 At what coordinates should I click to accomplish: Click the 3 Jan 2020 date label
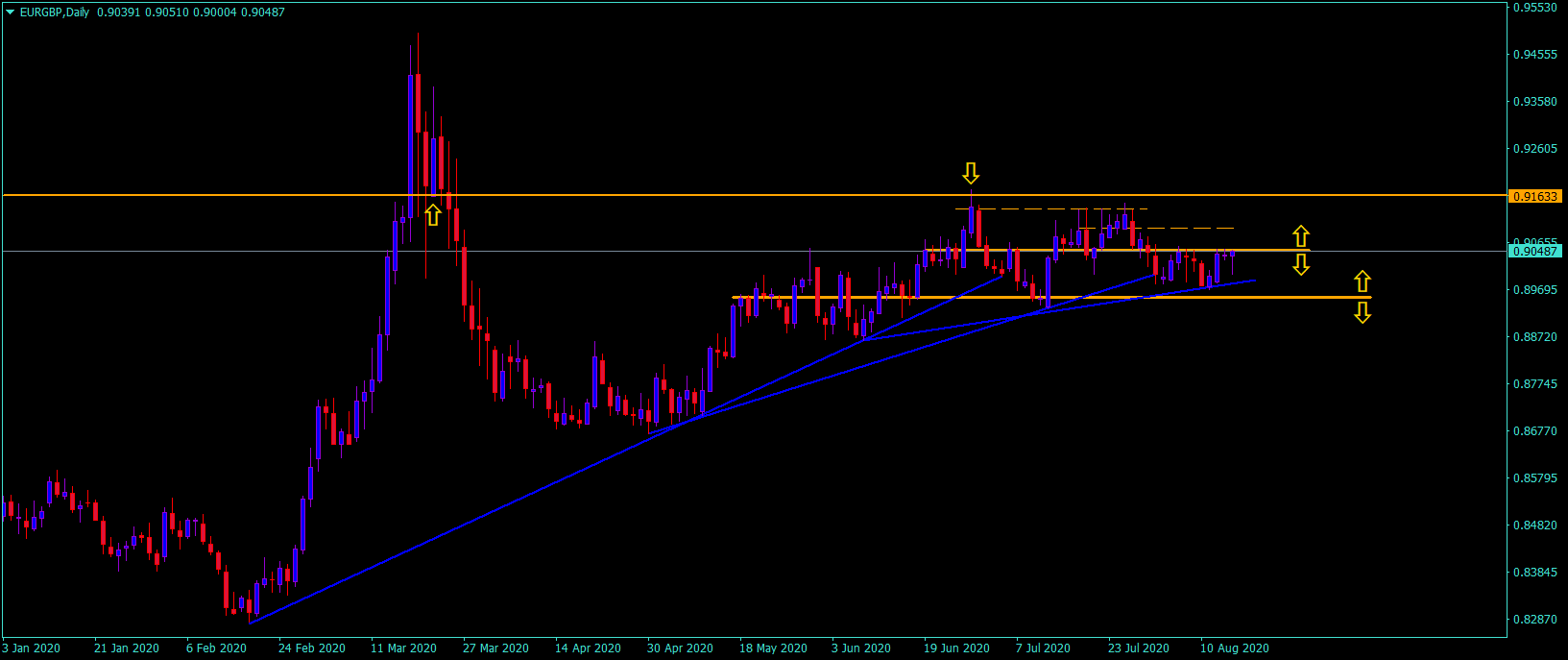[x=32, y=648]
